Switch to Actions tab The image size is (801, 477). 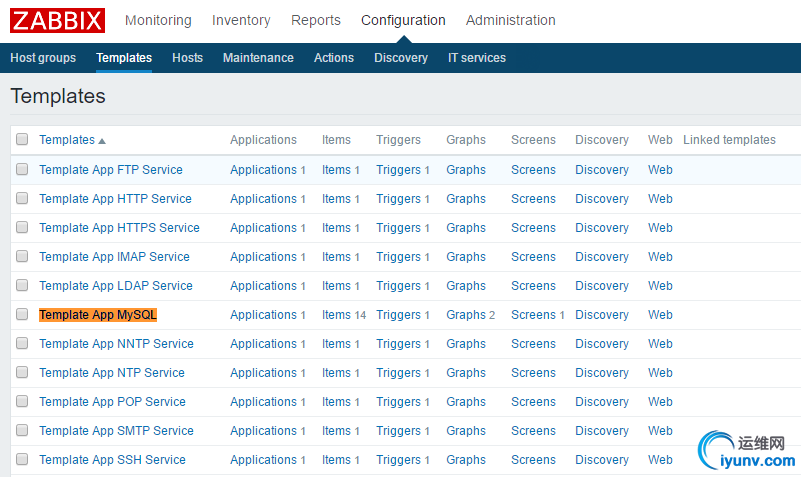(334, 58)
